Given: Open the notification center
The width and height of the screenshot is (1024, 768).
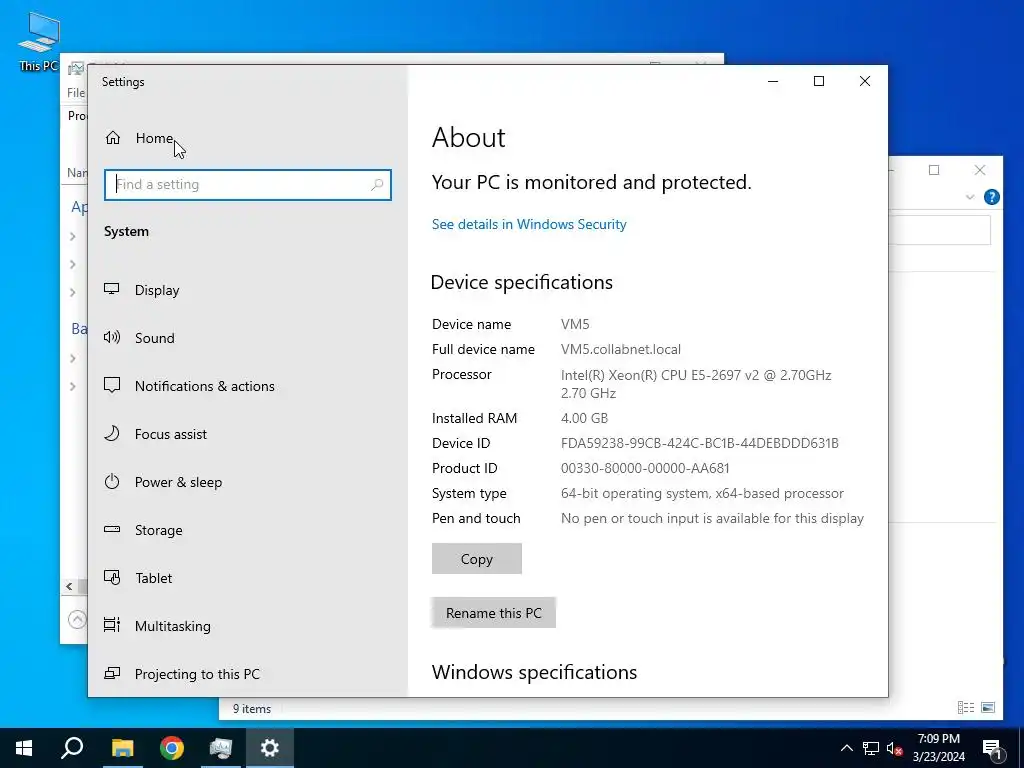Looking at the screenshot, I should tap(992, 748).
